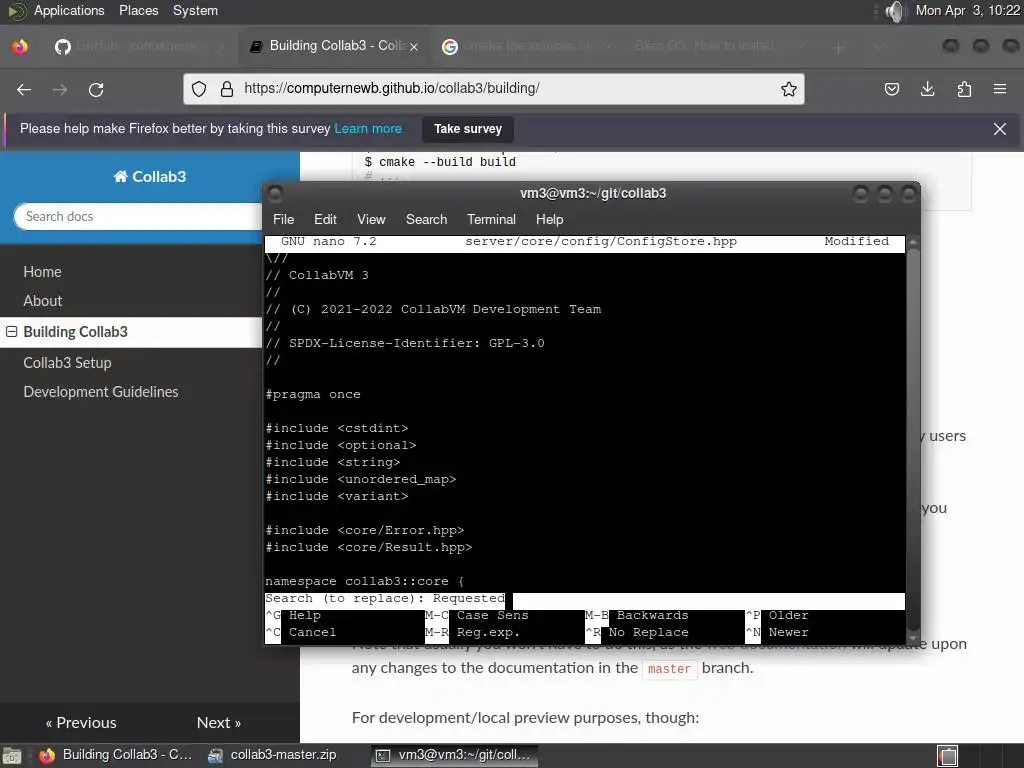
Task: Open the Applications menu
Action: (69, 10)
